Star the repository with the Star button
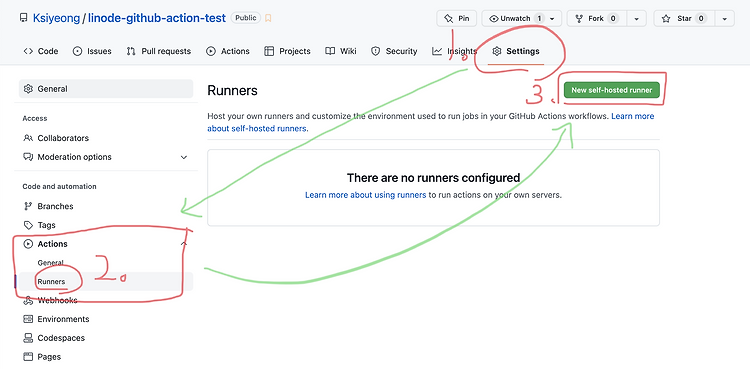The width and height of the screenshot is (750, 369). [x=684, y=19]
